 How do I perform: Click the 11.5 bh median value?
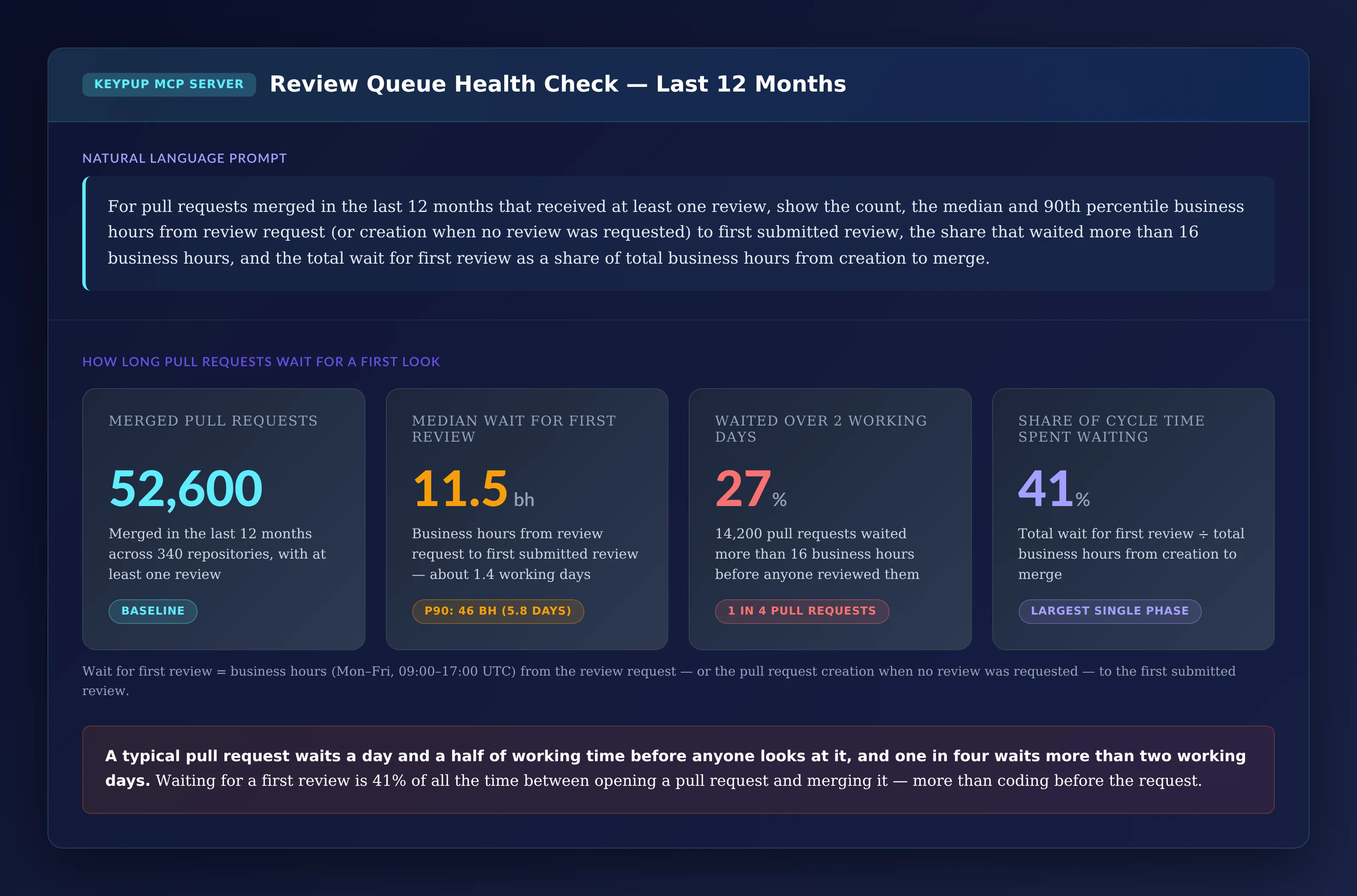point(473,489)
